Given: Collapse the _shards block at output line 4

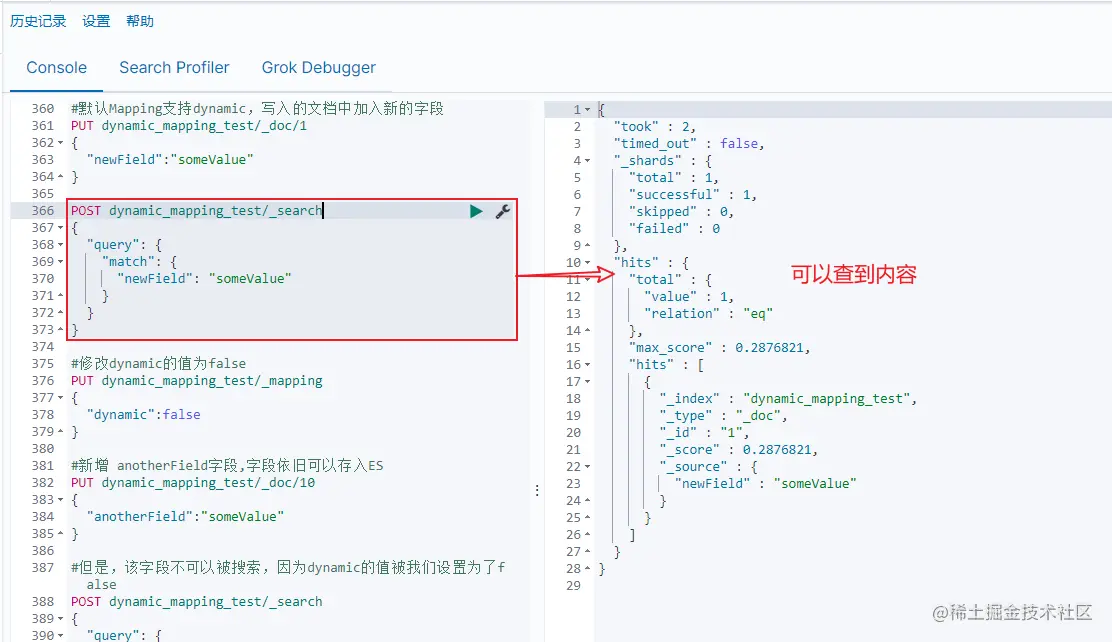Looking at the screenshot, I should coord(587,161).
